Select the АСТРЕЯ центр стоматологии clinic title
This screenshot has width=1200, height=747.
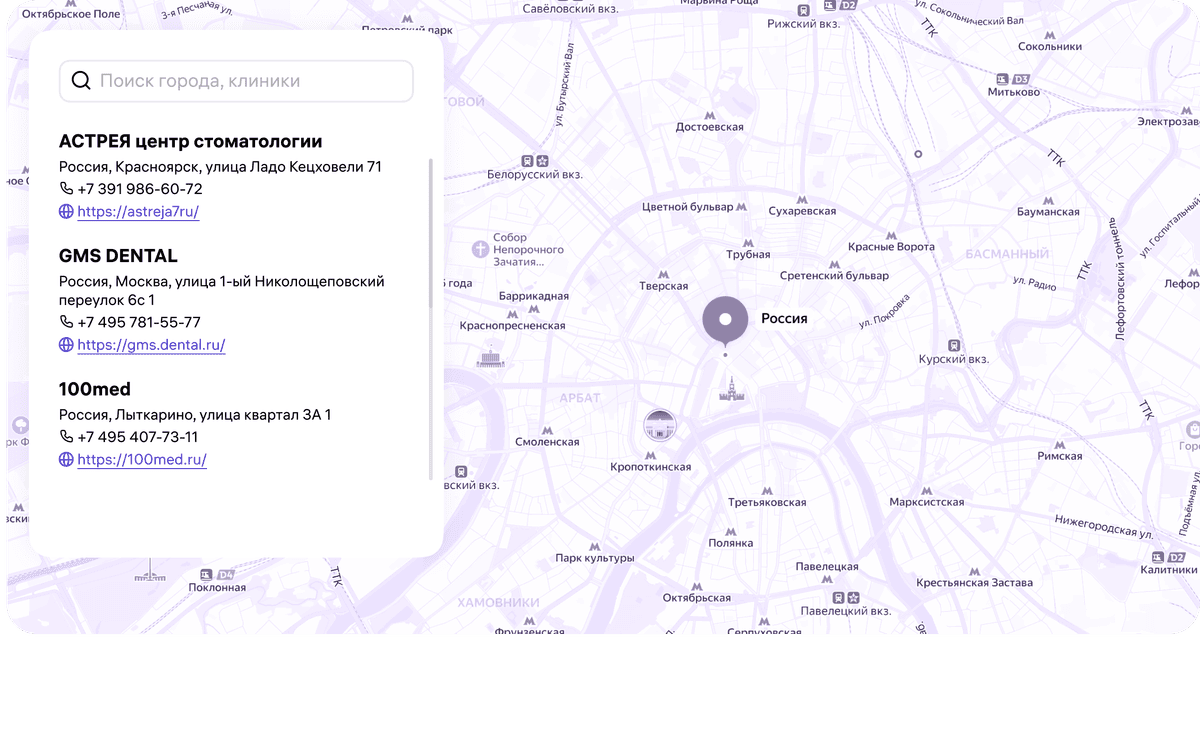coord(190,141)
